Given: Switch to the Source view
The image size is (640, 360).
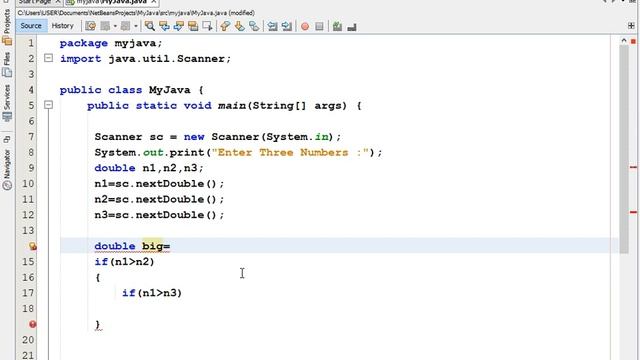Looking at the screenshot, I should pos(31,26).
